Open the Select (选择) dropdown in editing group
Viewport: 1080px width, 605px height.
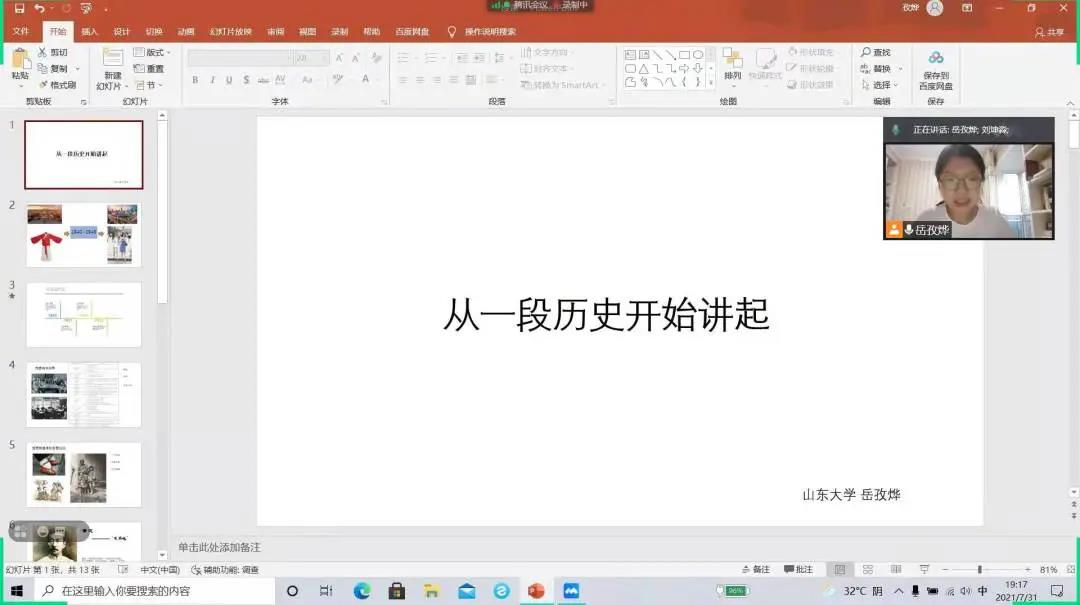pyautogui.click(x=880, y=85)
